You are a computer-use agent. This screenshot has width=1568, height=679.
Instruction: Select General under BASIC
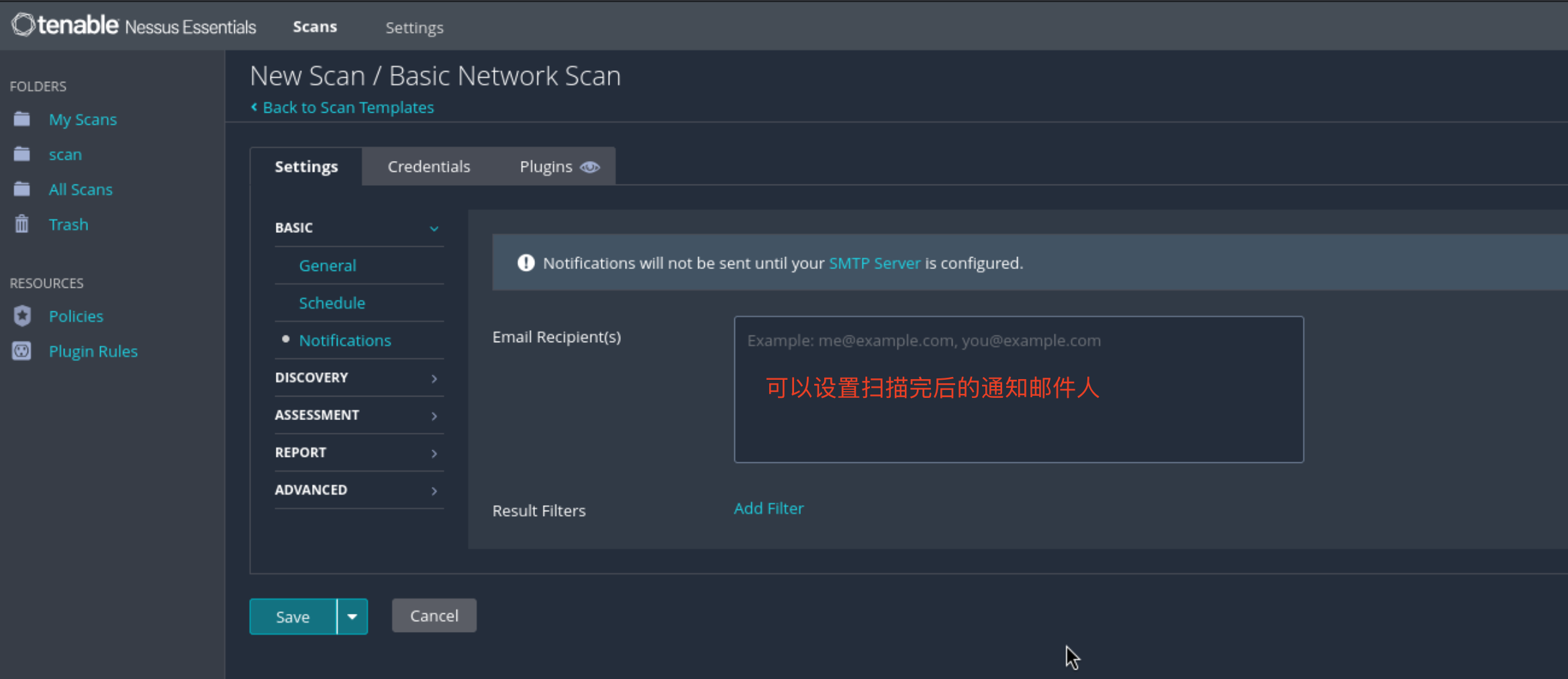coord(328,265)
